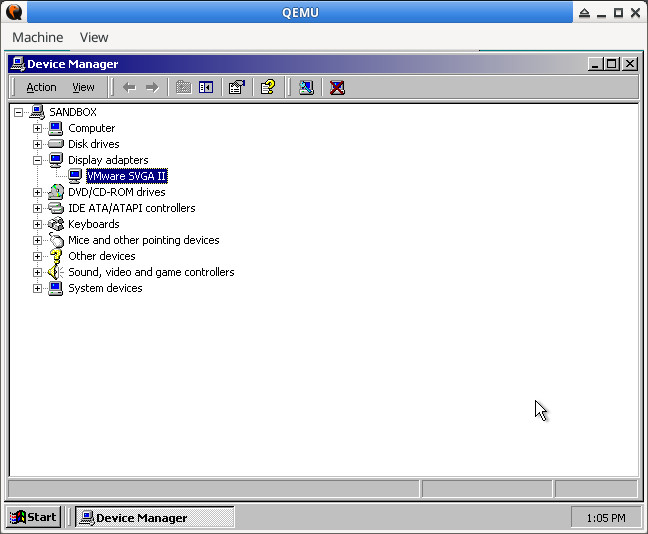Click the Sound, video and game controllers icon
648x534 pixels.
56,272
